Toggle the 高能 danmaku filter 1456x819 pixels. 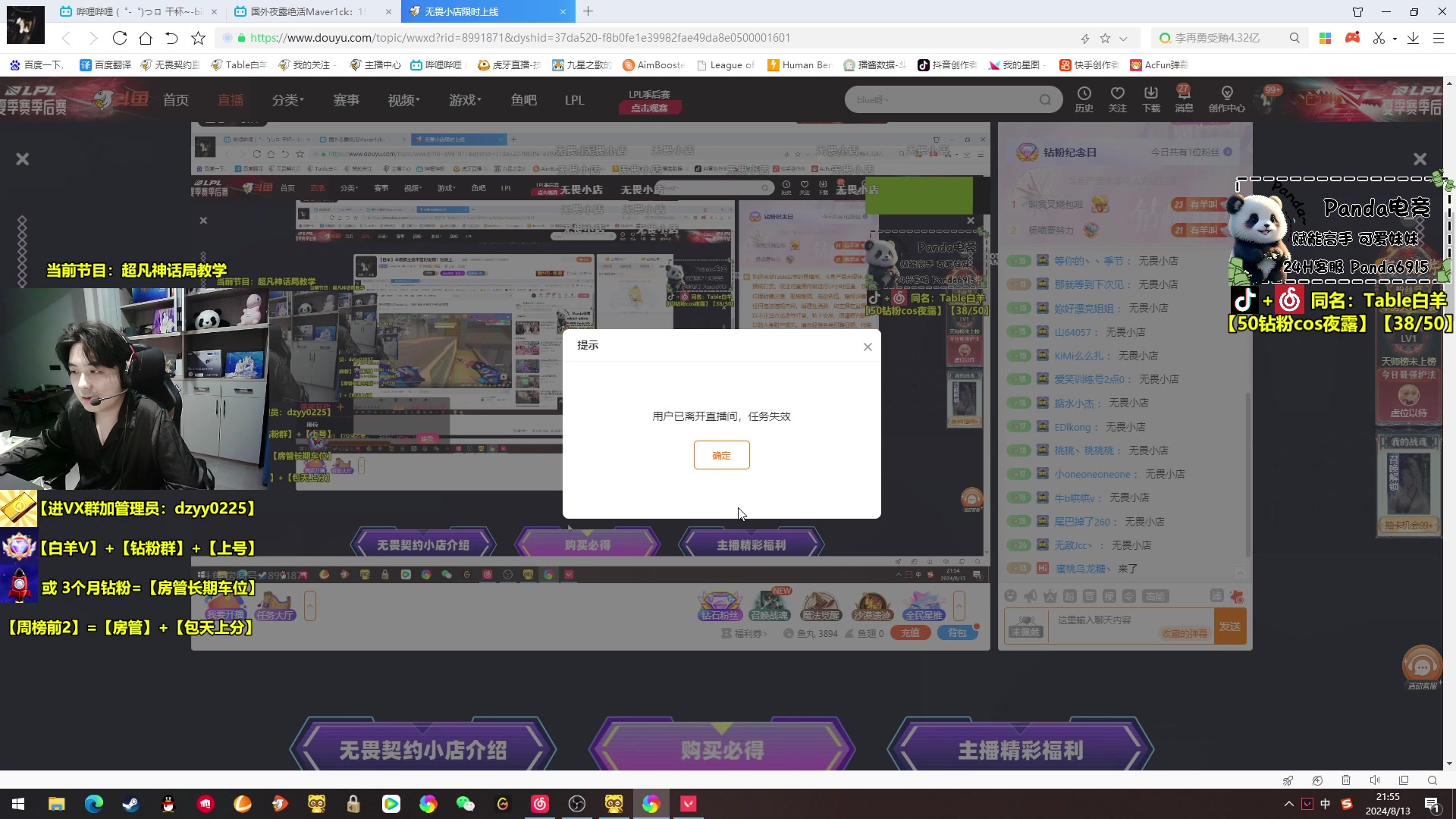pyautogui.click(x=1154, y=596)
